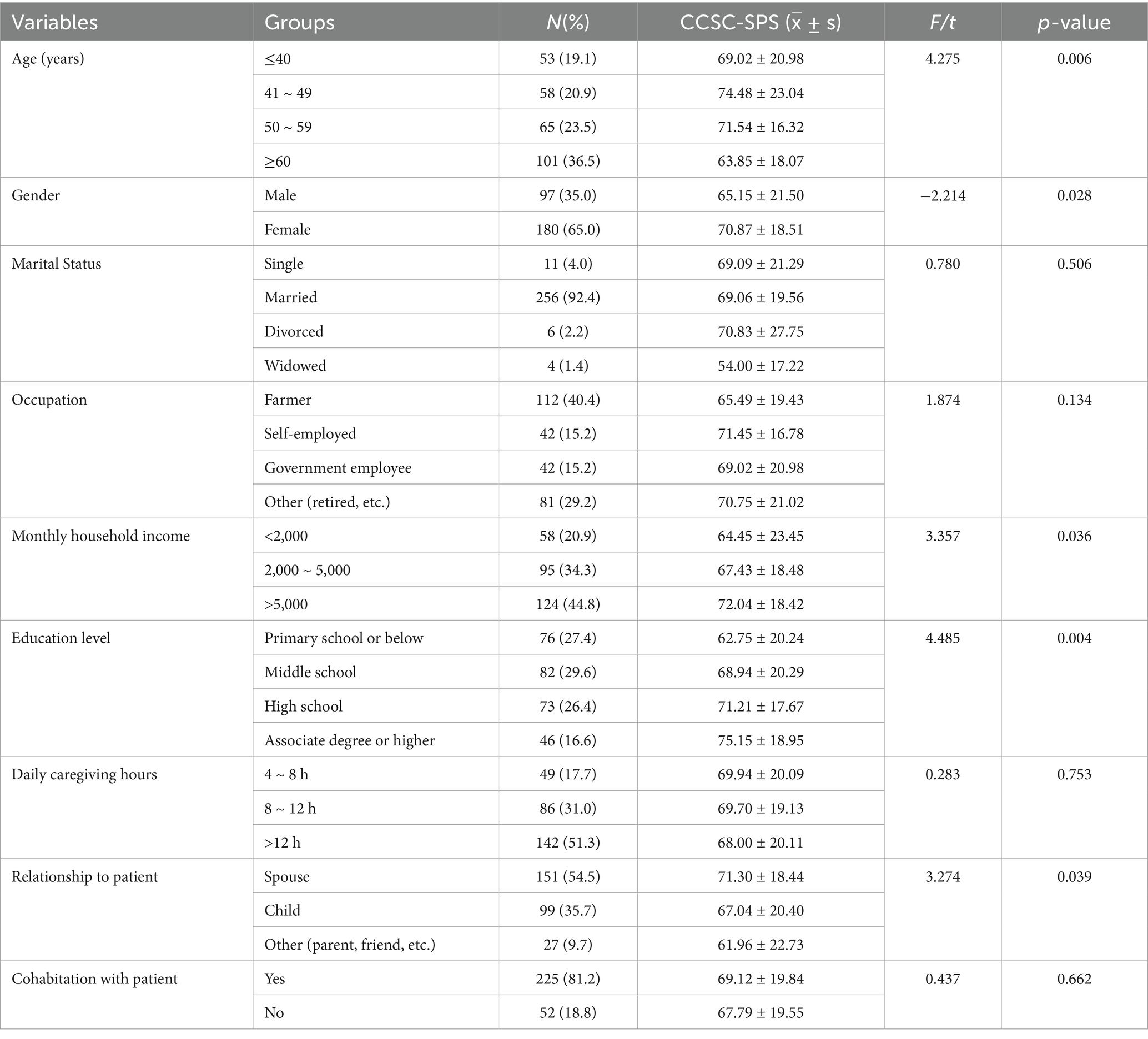
Task: Select the F/t value −2.214
Action: [x=943, y=196]
